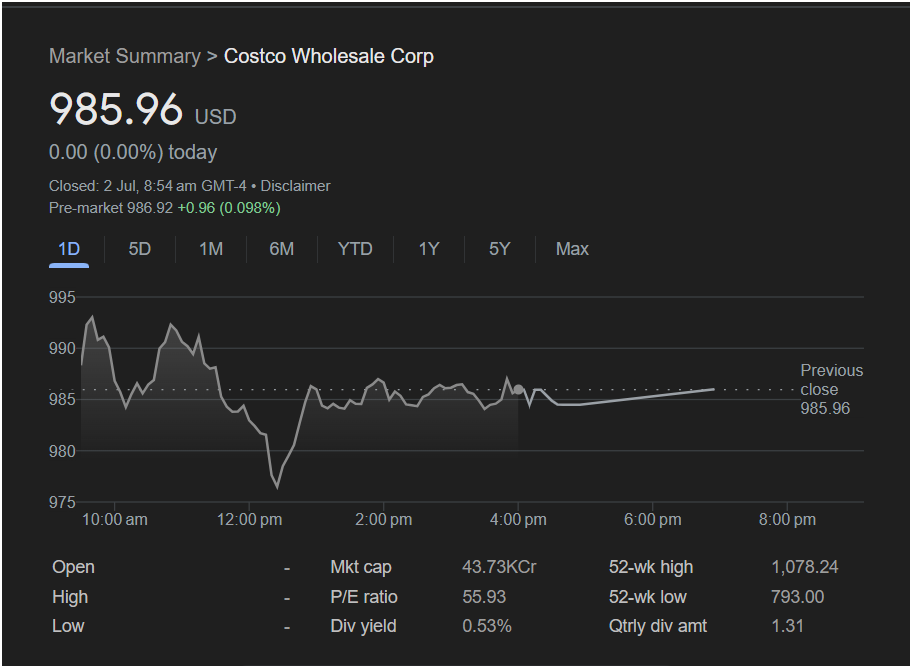This screenshot has height=668, width=912.
Task: Click the 980 y-axis label
Action: (62, 451)
